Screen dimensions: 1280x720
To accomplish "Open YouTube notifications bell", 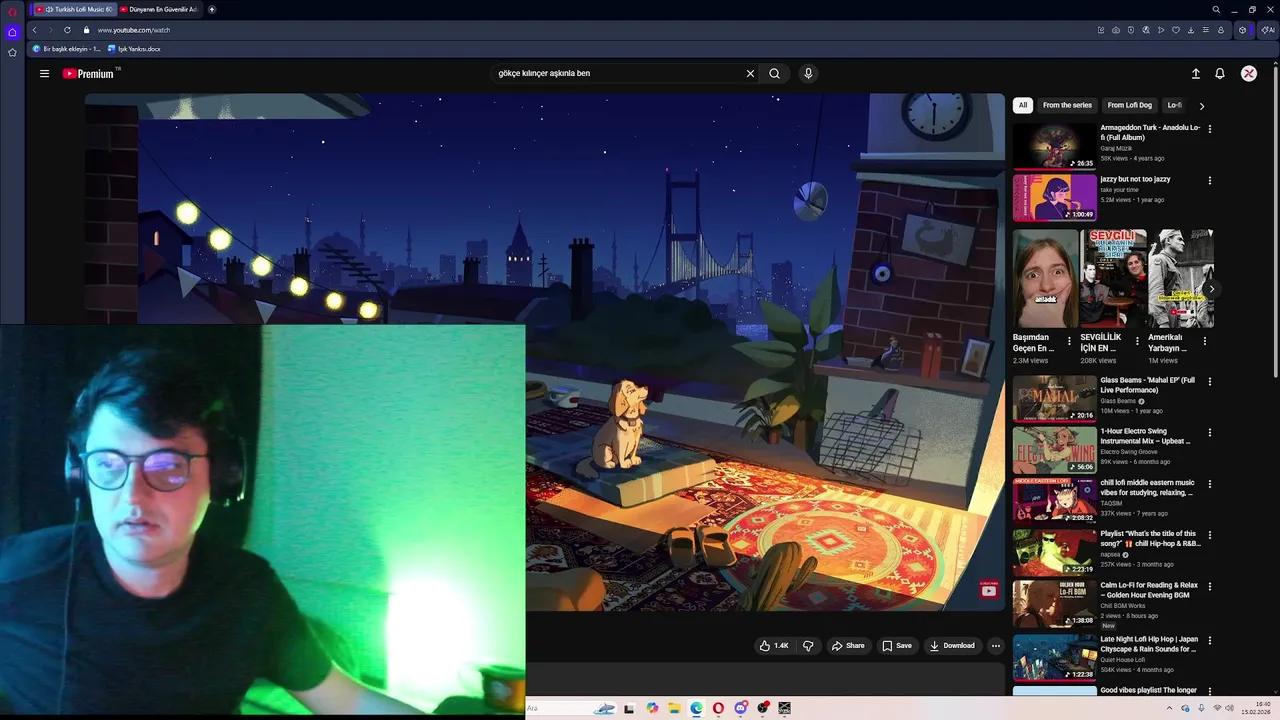I will coord(1220,73).
